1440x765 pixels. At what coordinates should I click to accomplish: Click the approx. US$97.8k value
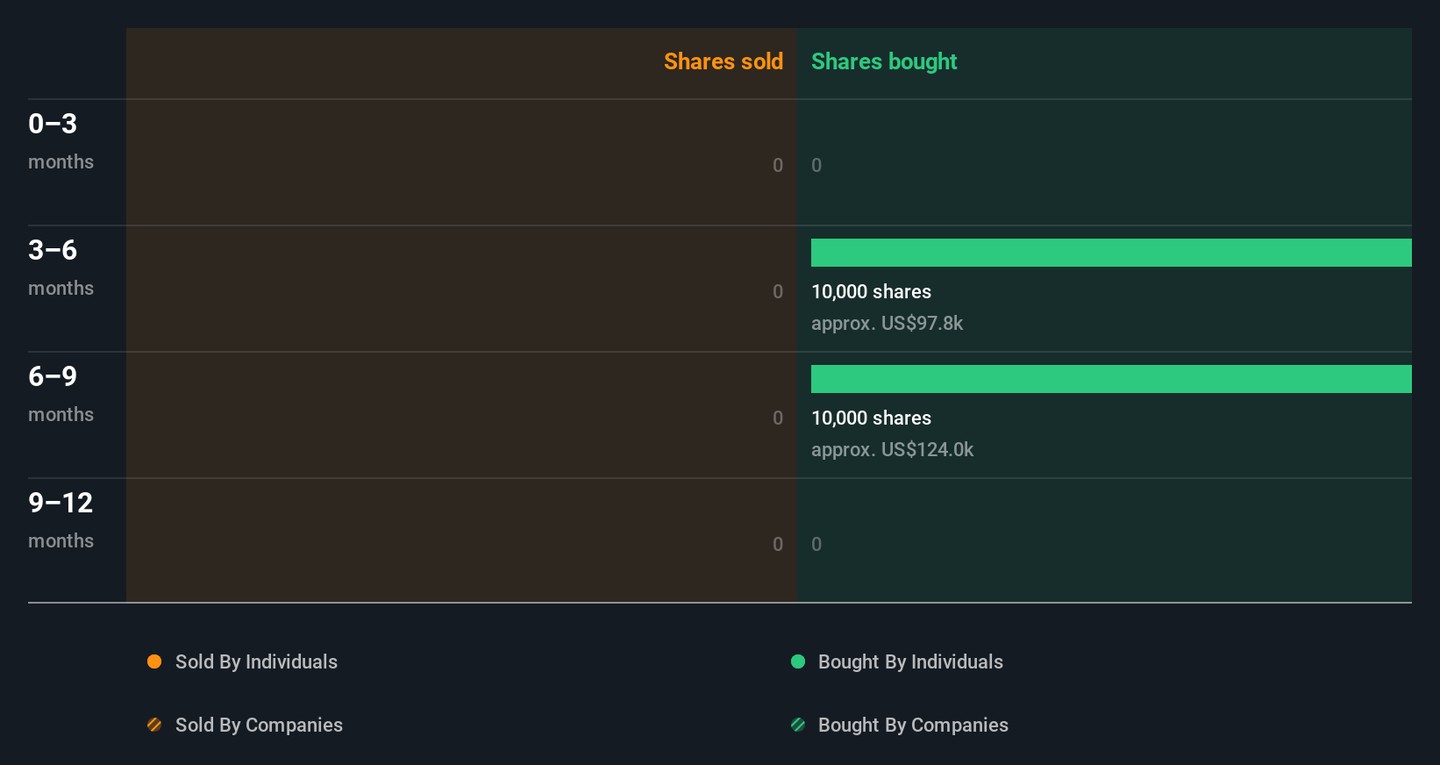pos(887,323)
